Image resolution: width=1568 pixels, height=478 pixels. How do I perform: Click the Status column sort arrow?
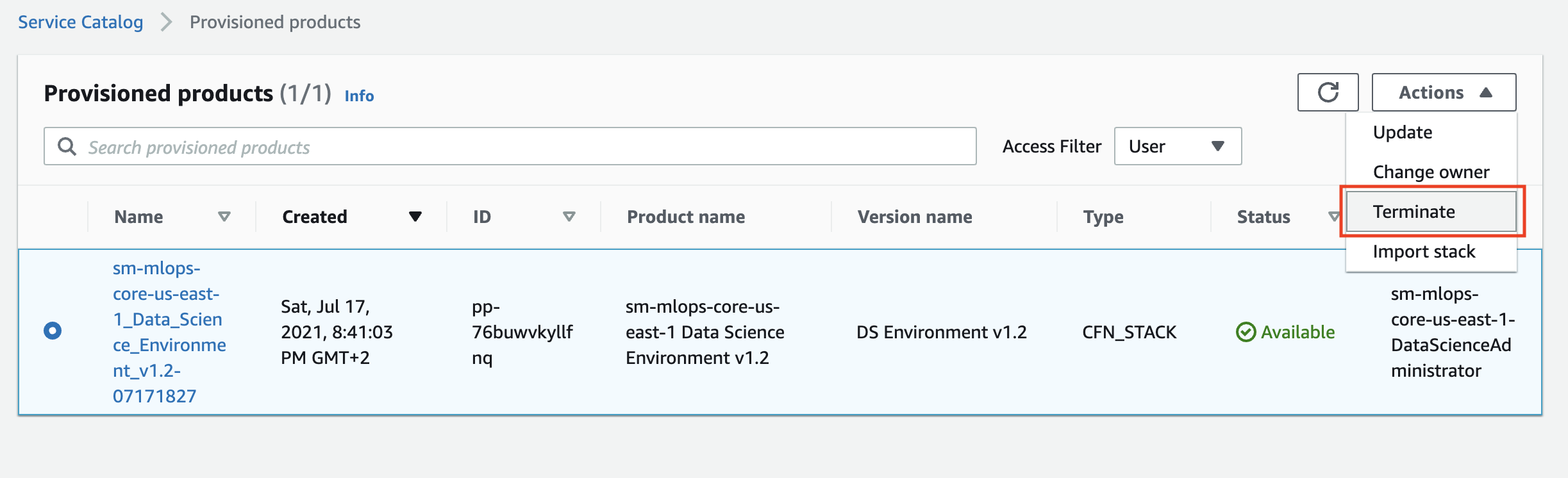pos(1333,217)
